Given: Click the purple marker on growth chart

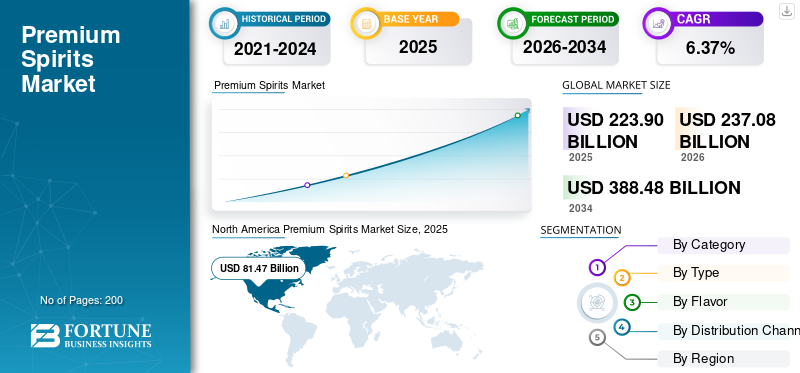Looking at the screenshot, I should tap(307, 185).
